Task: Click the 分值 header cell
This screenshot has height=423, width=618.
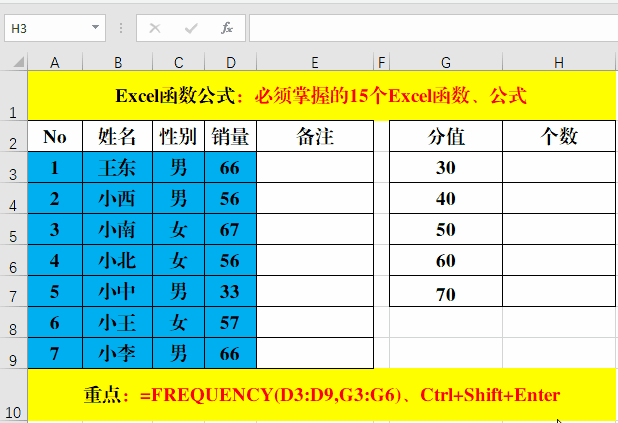Action: [x=446, y=136]
